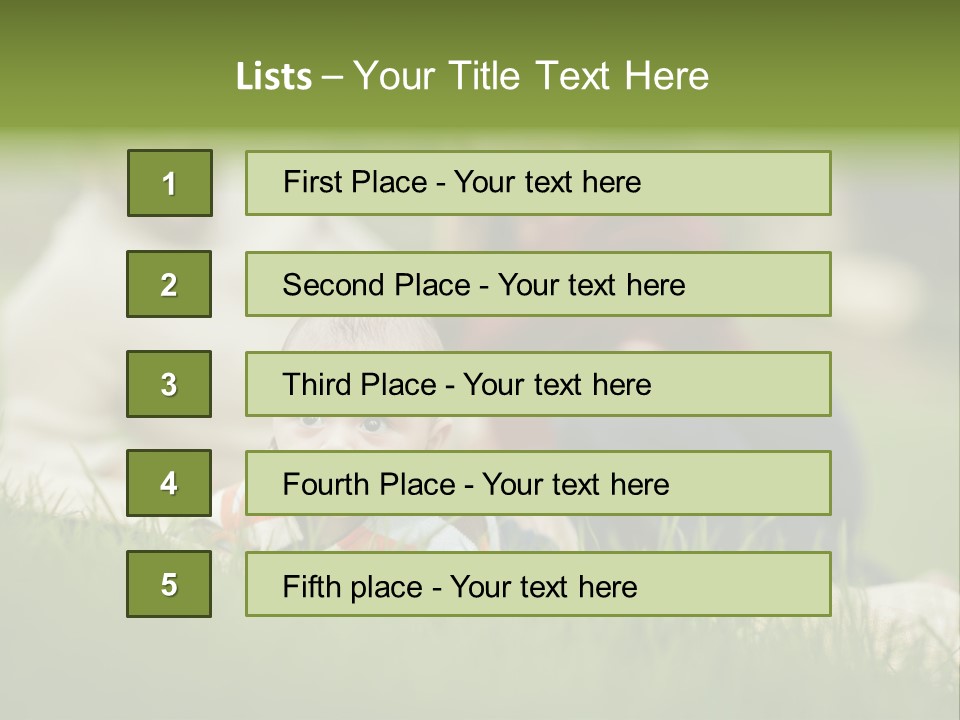
Task: Select the First Place text bar
Action: pos(538,183)
